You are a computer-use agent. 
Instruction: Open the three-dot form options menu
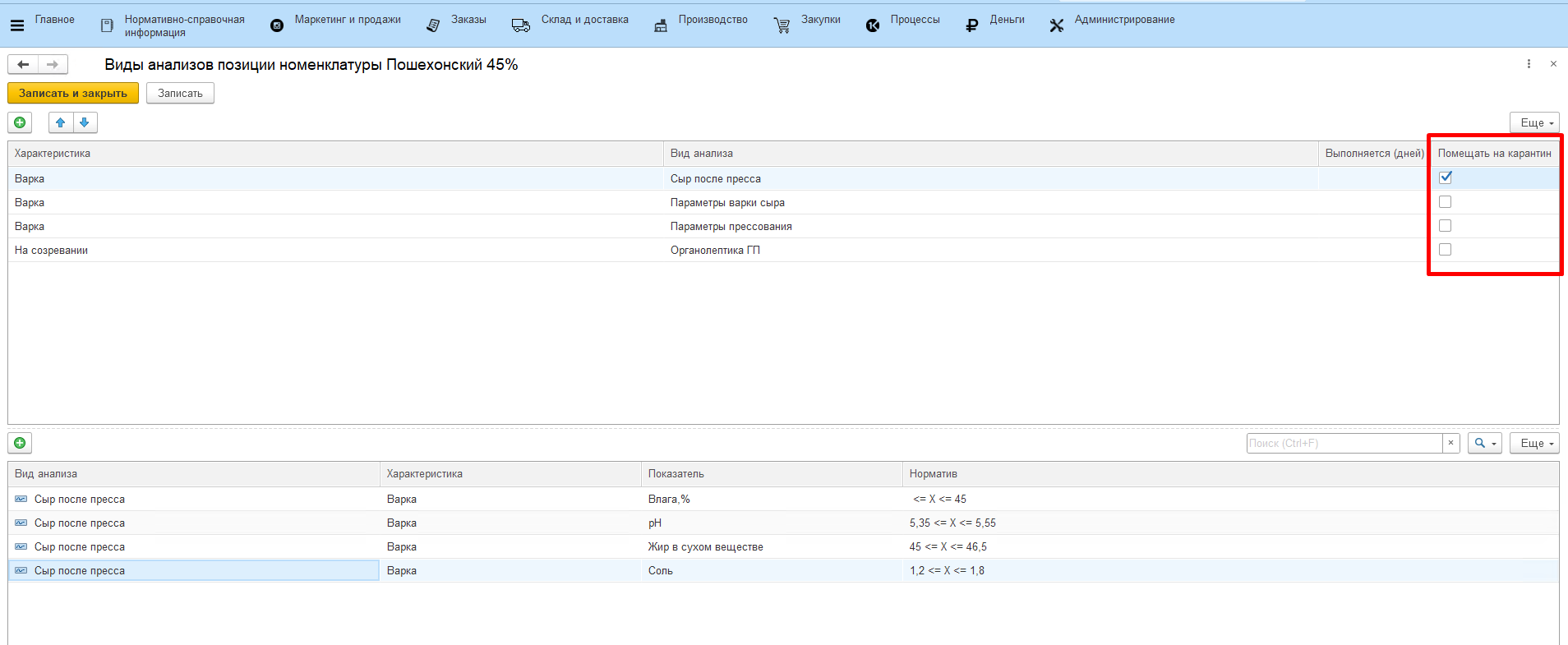point(1529,64)
